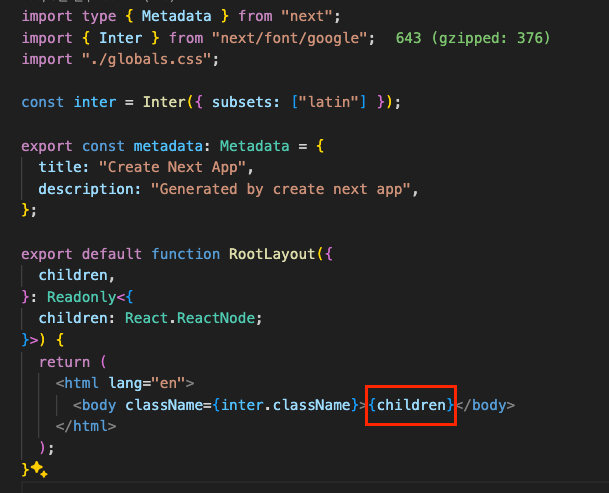The height and width of the screenshot is (493, 609).
Task: Click the "Create Next App" title string
Action: 172,167
